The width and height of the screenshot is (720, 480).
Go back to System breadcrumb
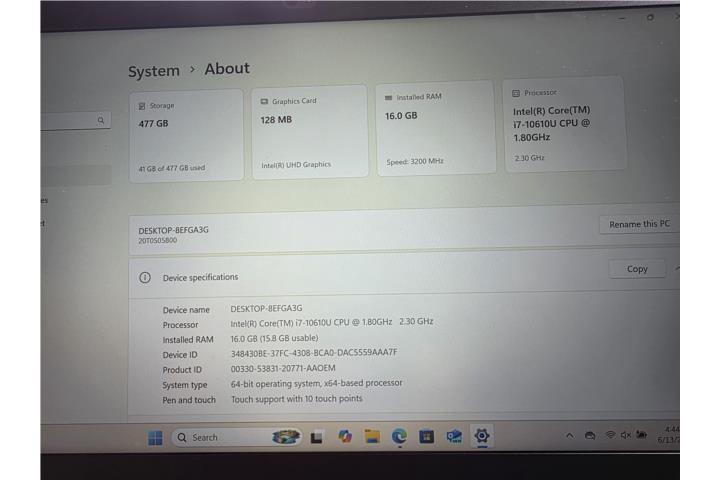click(x=154, y=71)
